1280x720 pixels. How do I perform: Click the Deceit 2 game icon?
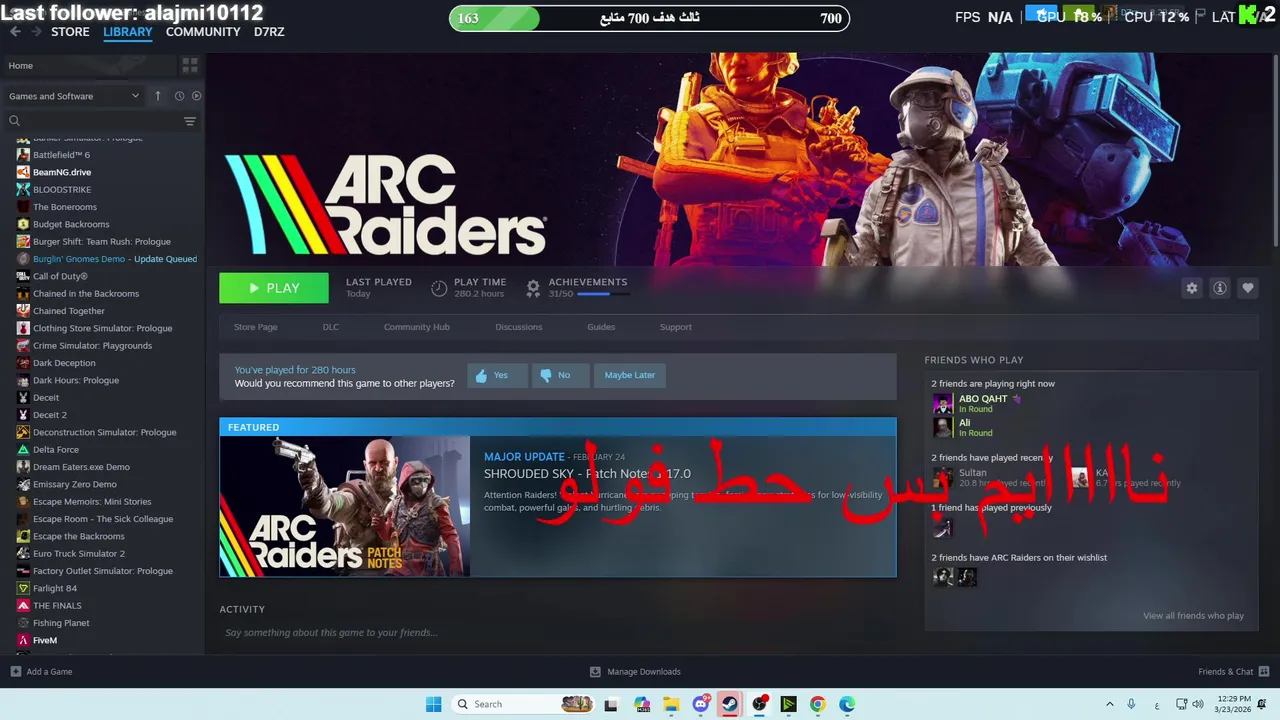click(x=23, y=415)
